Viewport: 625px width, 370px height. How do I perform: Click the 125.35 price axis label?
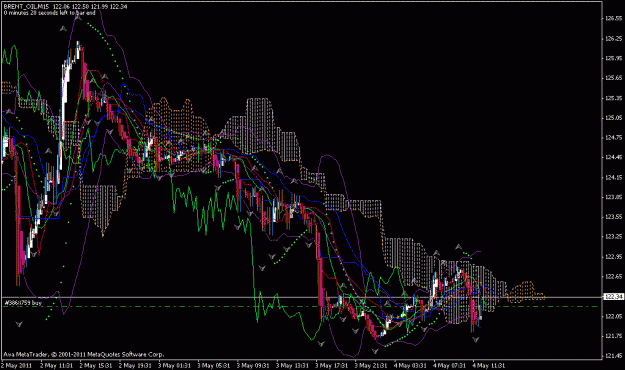pos(614,98)
